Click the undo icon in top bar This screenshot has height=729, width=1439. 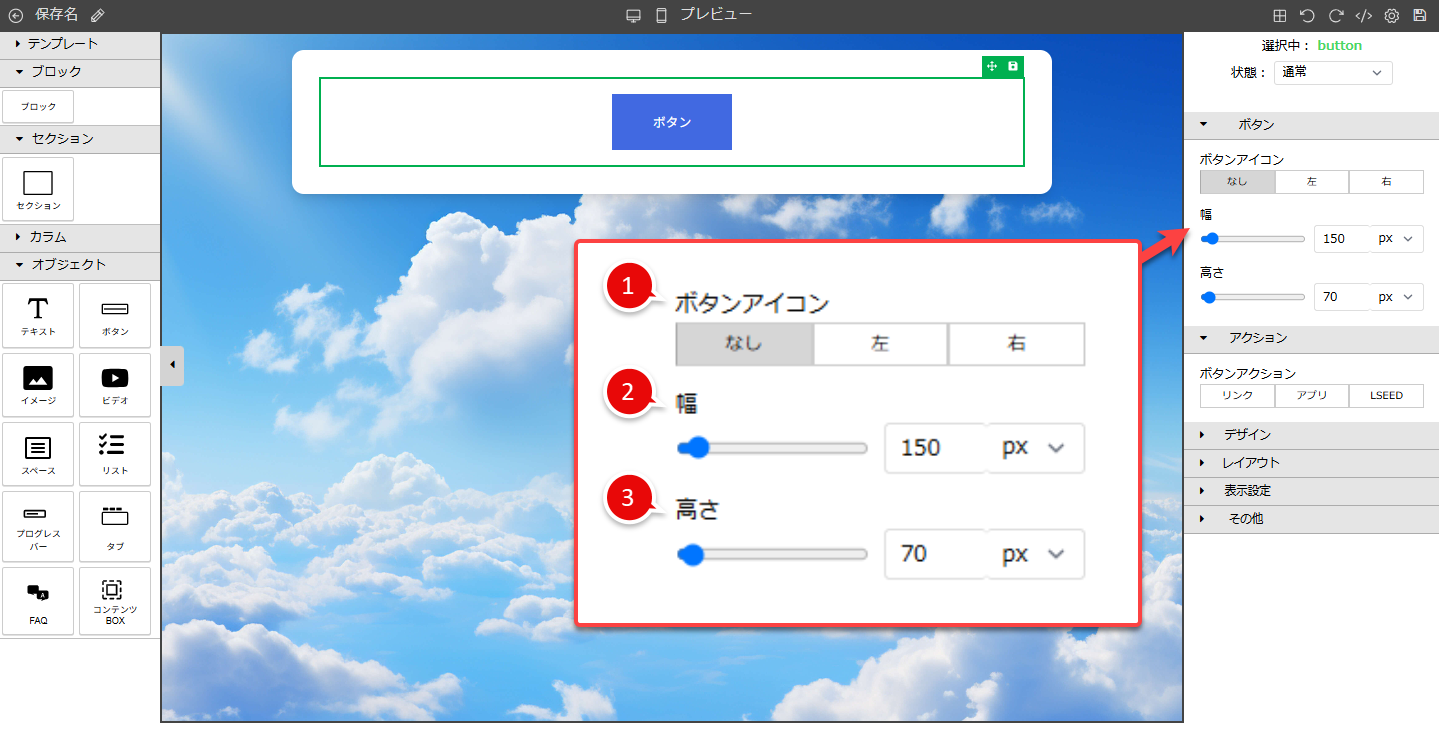click(1307, 15)
